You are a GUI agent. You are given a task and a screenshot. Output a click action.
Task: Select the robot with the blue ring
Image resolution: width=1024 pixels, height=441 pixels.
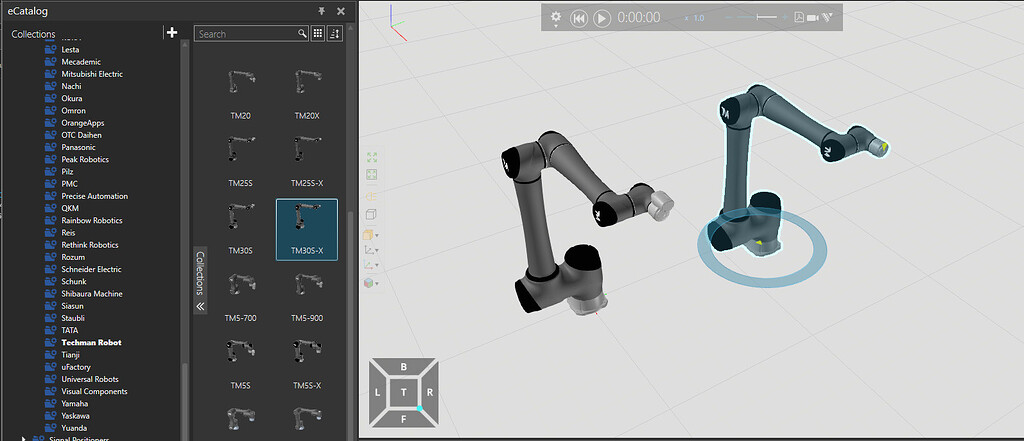click(x=737, y=163)
